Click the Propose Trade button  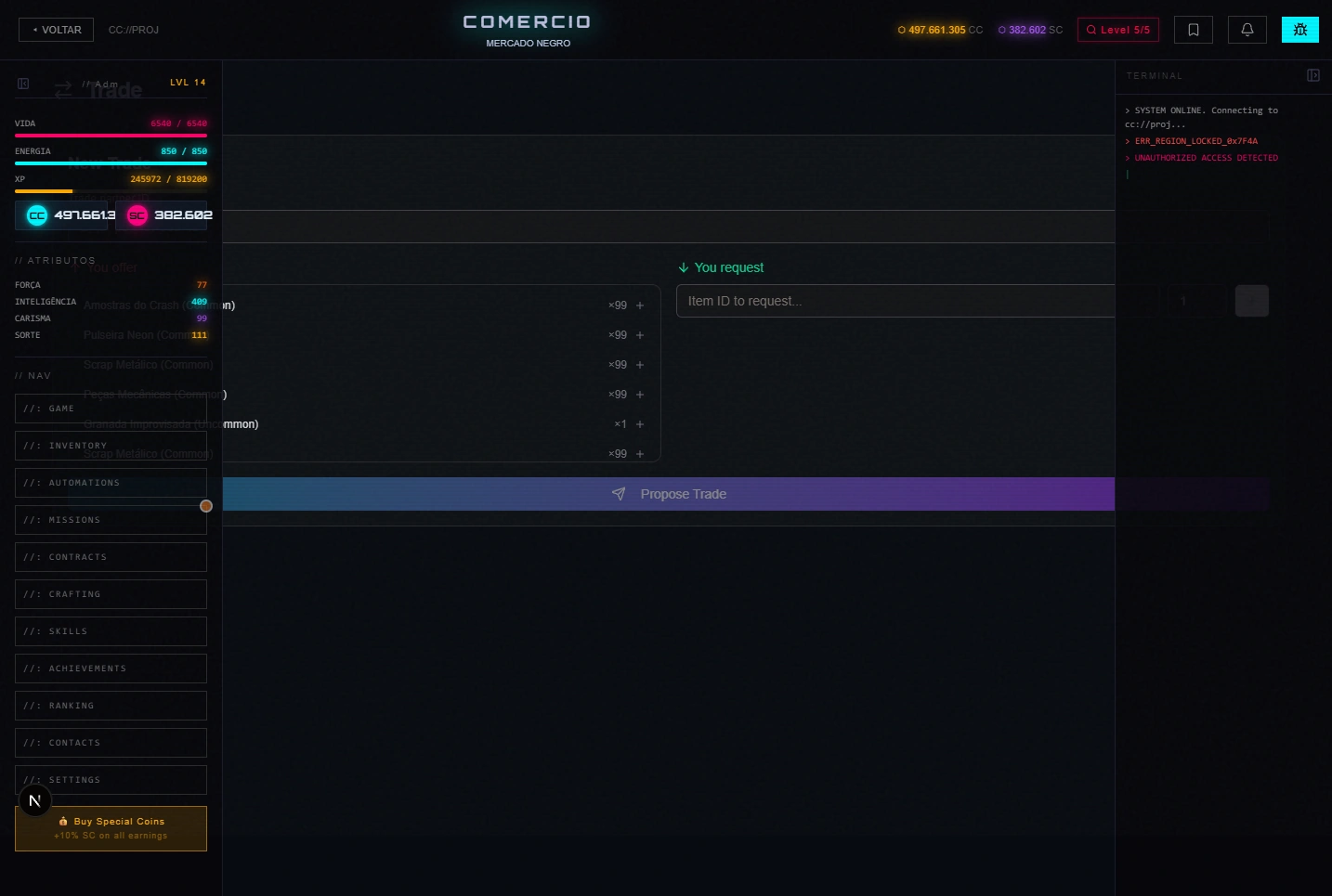[x=669, y=494]
